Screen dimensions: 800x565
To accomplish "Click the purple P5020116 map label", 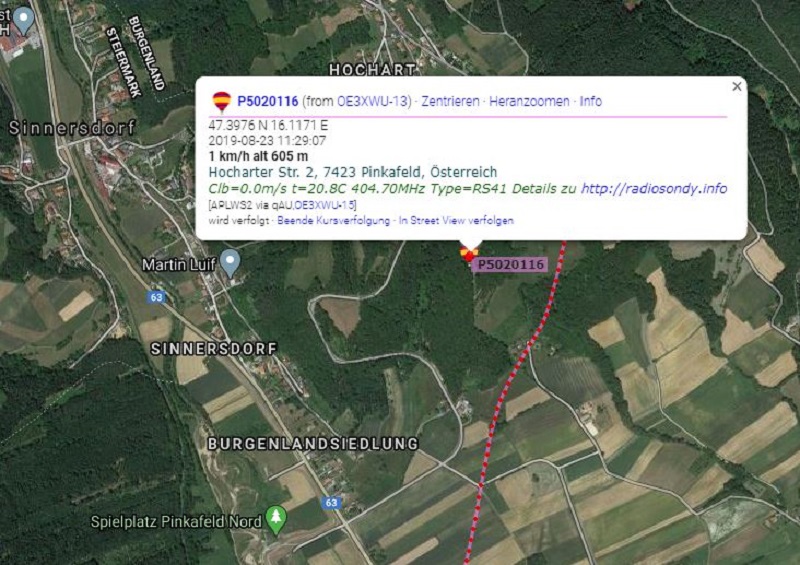I will (509, 264).
